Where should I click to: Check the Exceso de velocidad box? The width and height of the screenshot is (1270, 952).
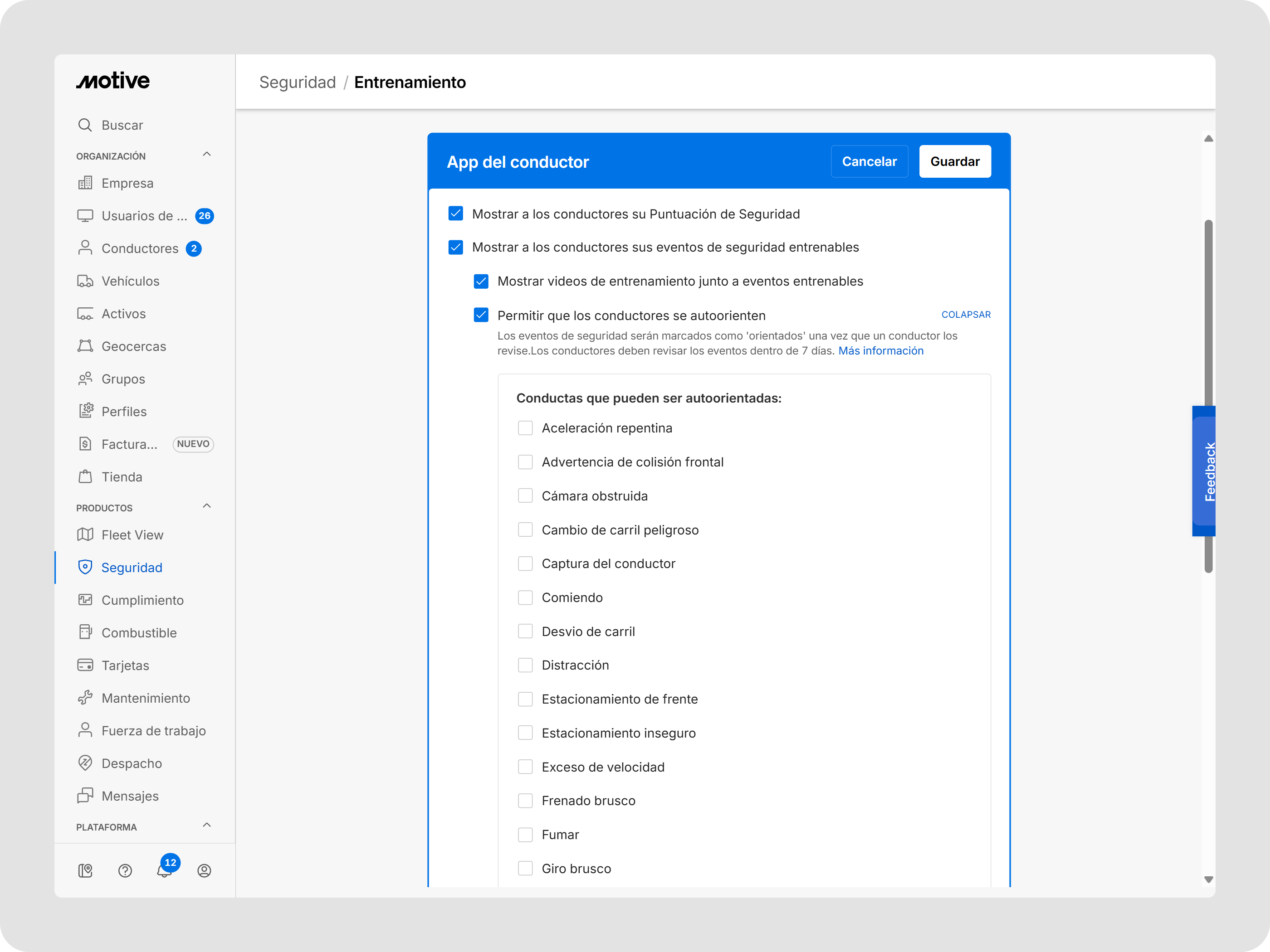pyautogui.click(x=525, y=767)
